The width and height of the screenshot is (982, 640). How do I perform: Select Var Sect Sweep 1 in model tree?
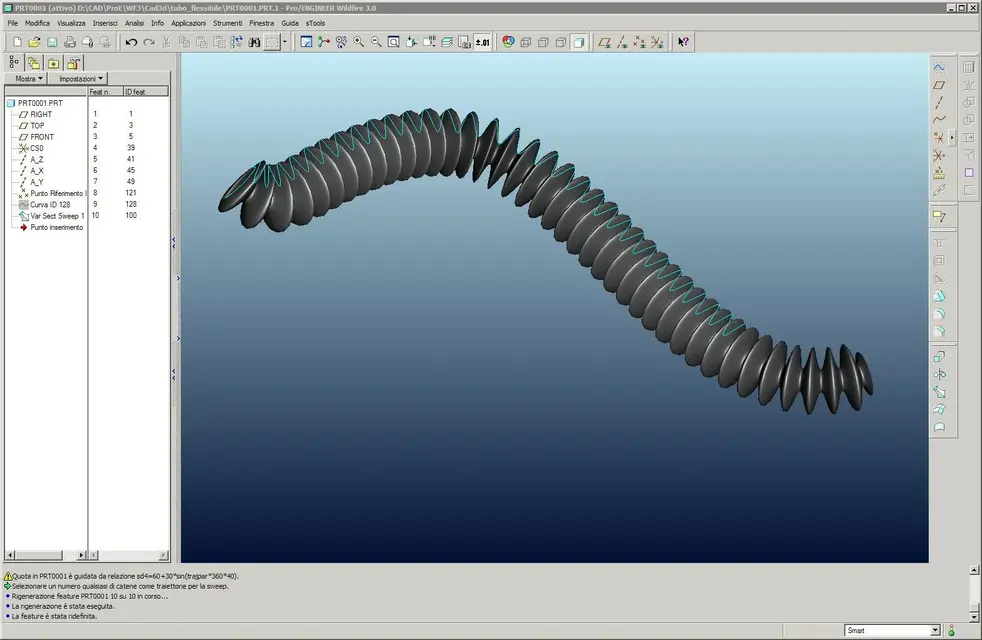tap(57, 215)
